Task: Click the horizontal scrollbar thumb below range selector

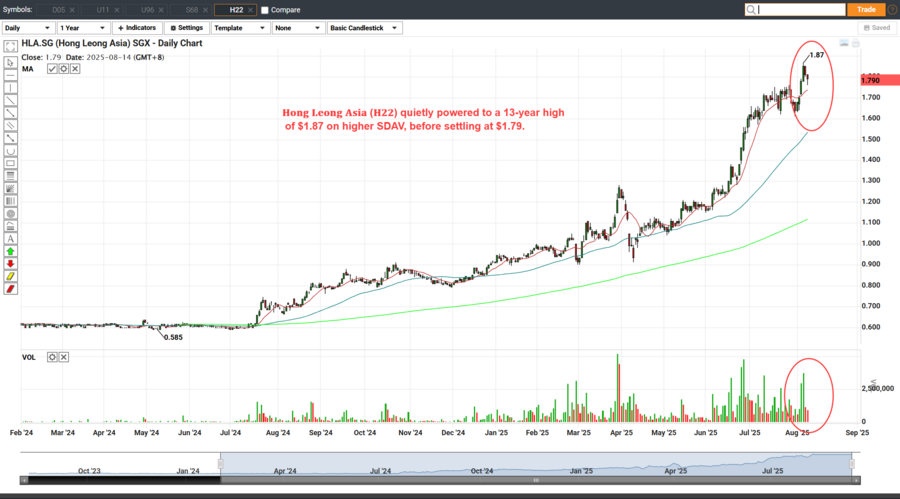Action: click(536, 480)
